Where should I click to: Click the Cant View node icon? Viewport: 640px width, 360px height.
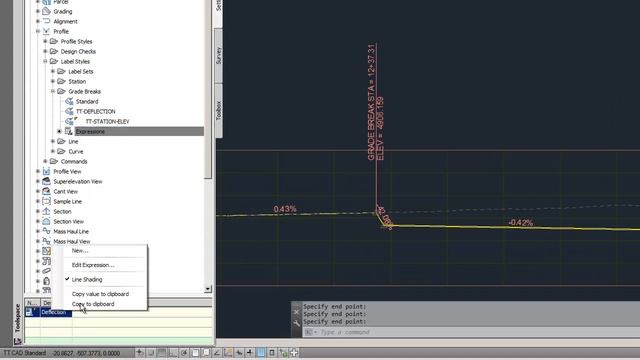coord(46,191)
